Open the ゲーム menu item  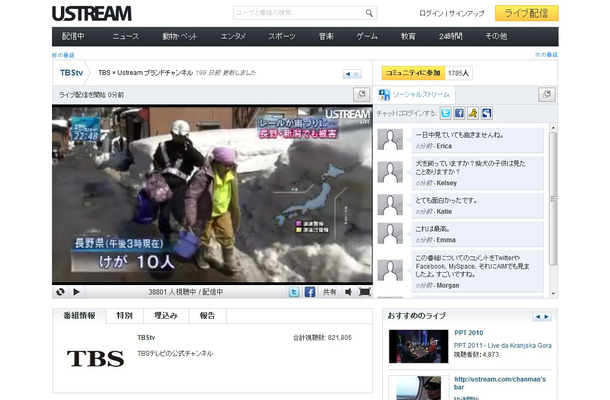coord(367,36)
